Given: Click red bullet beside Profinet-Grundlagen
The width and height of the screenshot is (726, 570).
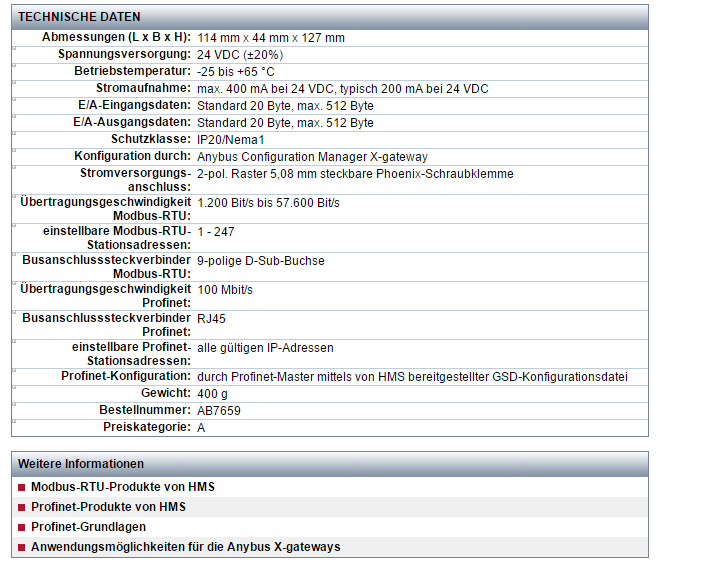Looking at the screenshot, I should click(x=21, y=527).
